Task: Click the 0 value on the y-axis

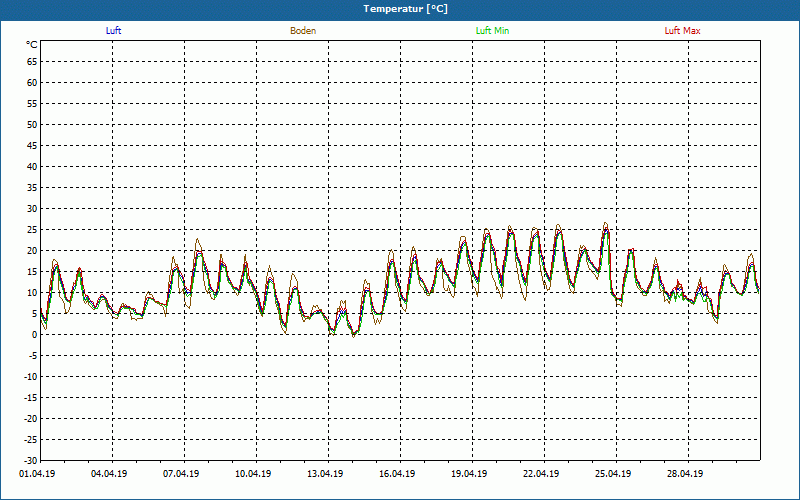Action: [35, 335]
